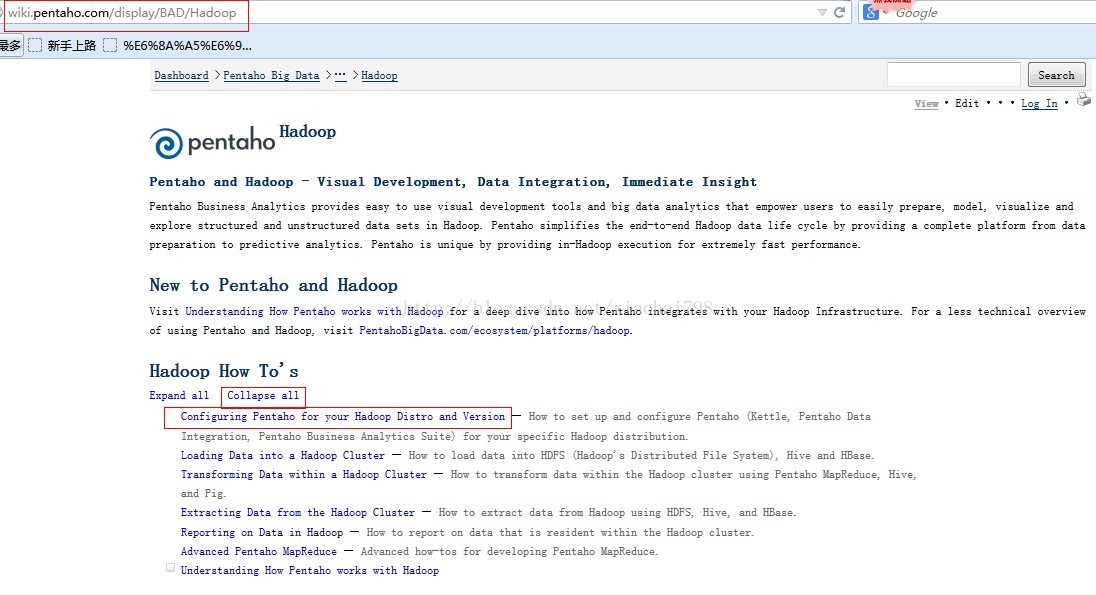Open Transforming Data within a Hadoop Cluster
Screen dimensions: 1096x595
click(303, 474)
